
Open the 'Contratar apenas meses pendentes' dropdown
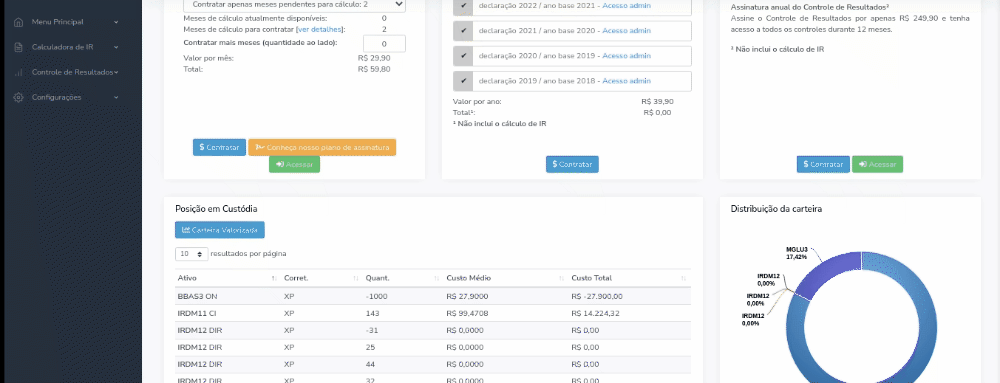click(294, 4)
